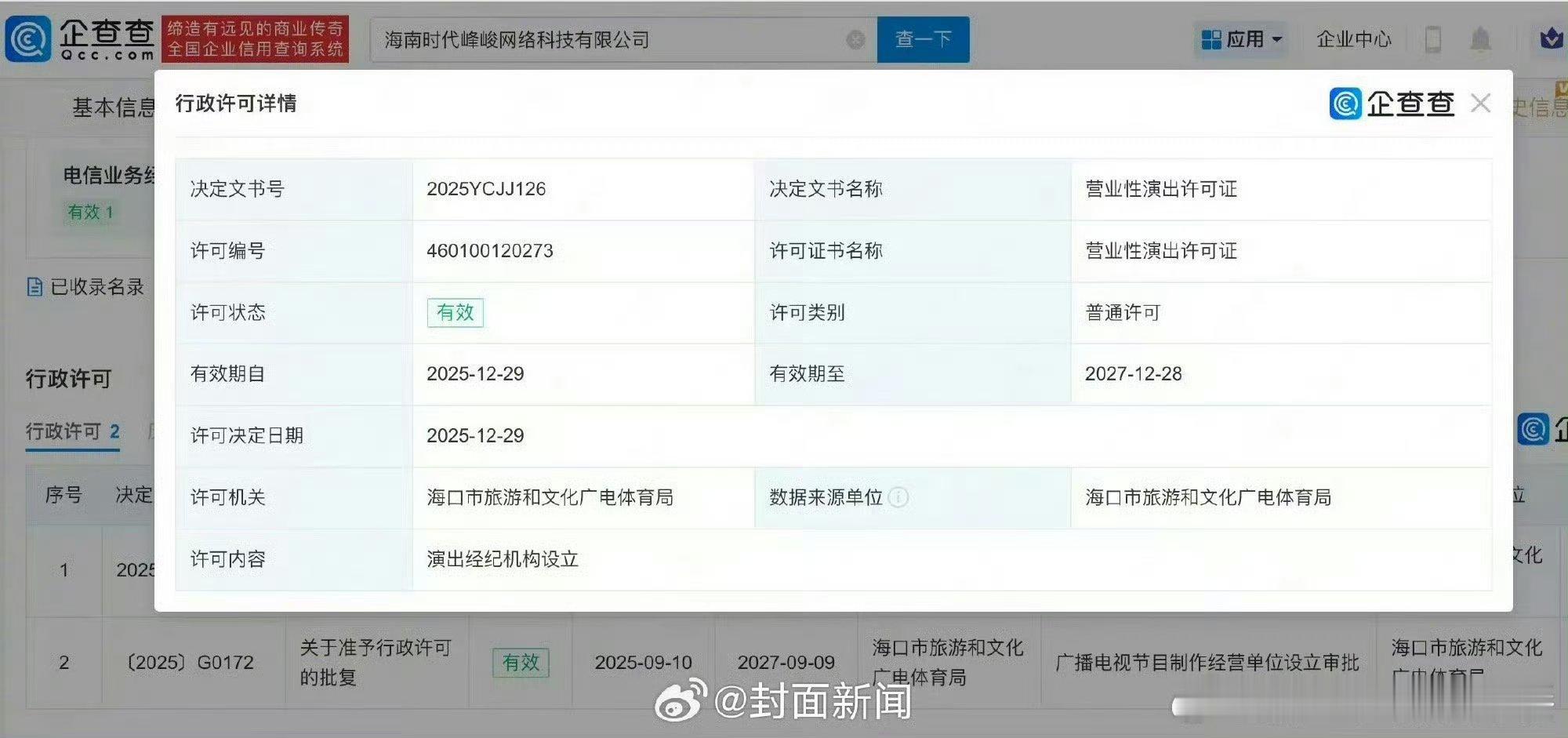Click the 查一下 search button
This screenshot has width=1568, height=738.
923,39
